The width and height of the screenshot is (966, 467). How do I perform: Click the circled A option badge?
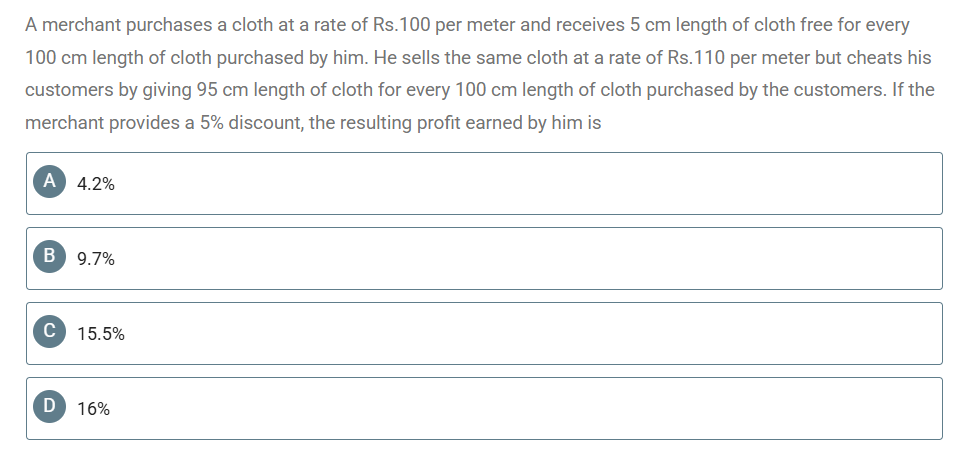49,181
